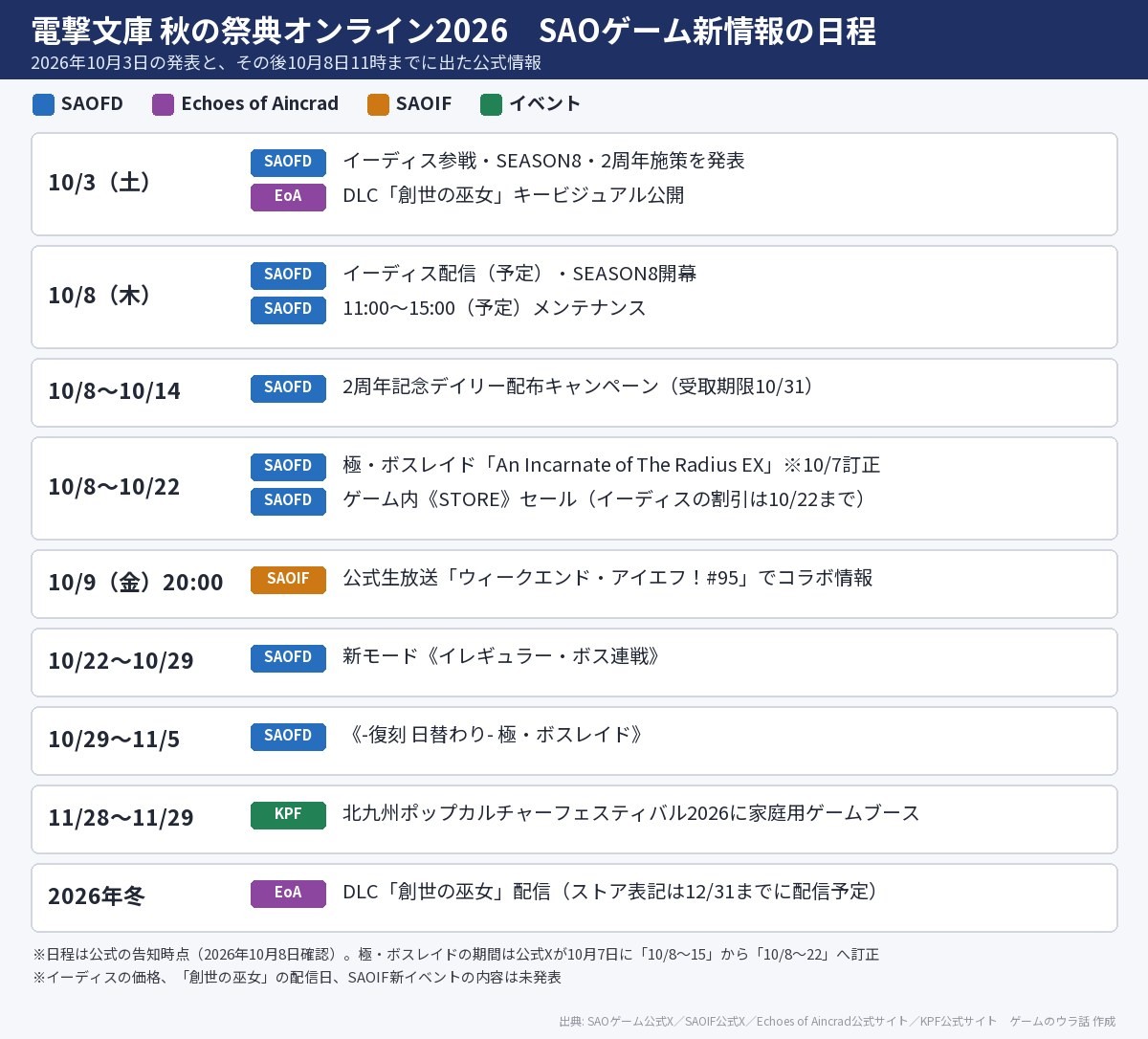
Task: Click the subtitle starting 2026年10月3日の発表と
Action: point(286,63)
